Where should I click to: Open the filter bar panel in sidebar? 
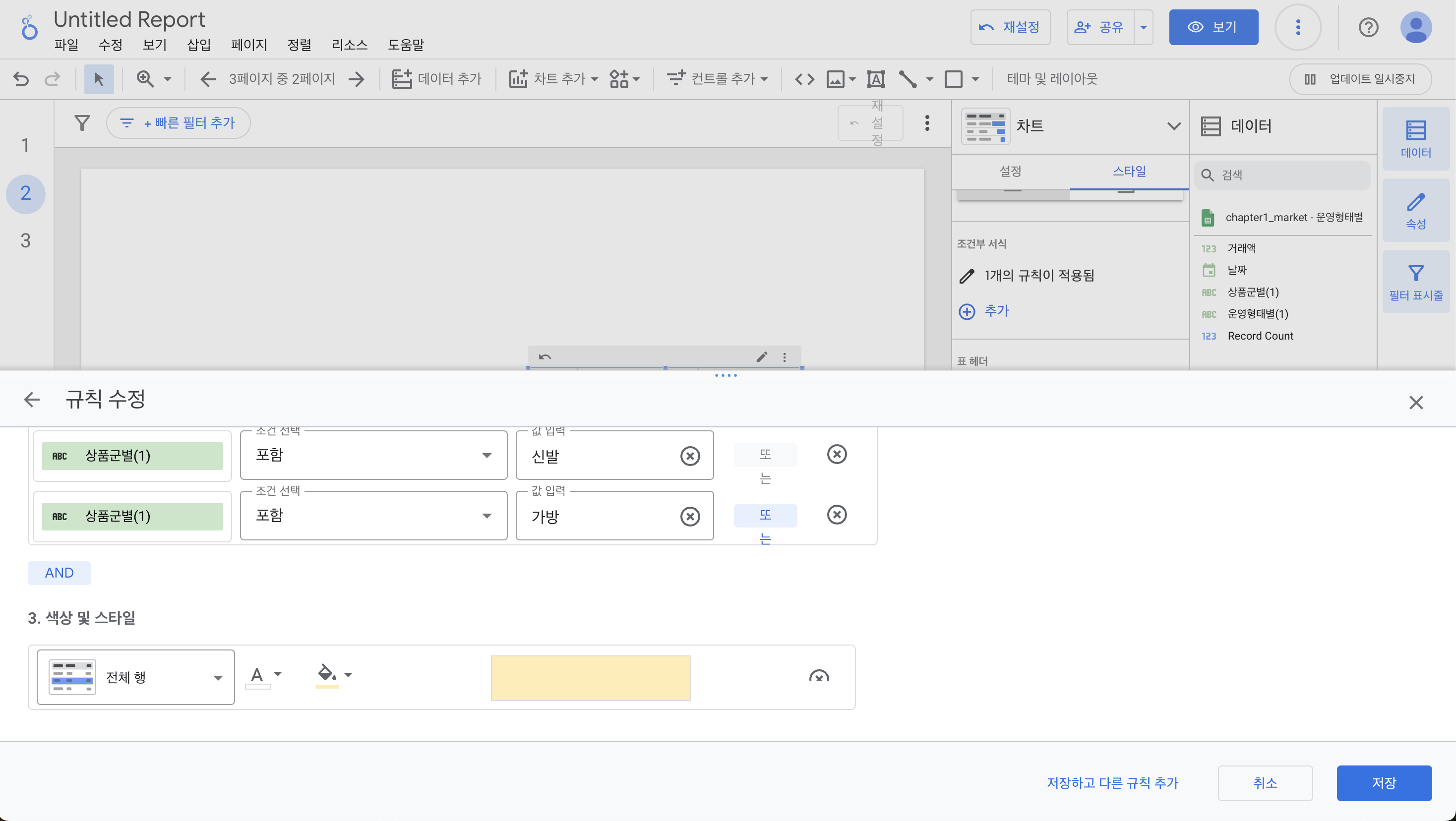click(x=1415, y=282)
